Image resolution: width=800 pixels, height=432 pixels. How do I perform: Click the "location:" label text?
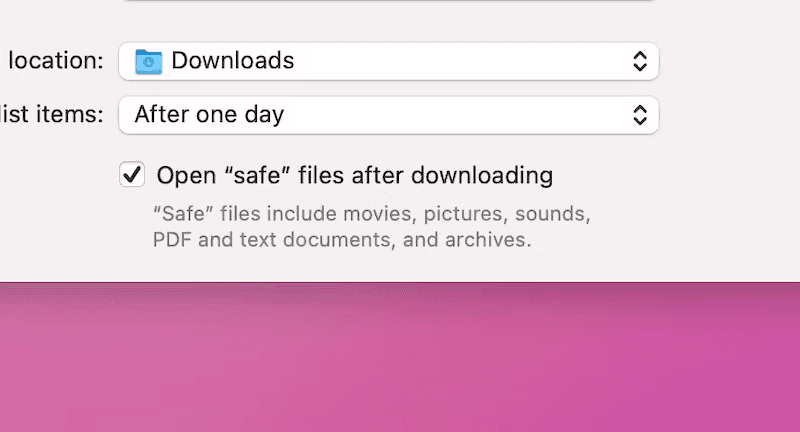(x=56, y=61)
